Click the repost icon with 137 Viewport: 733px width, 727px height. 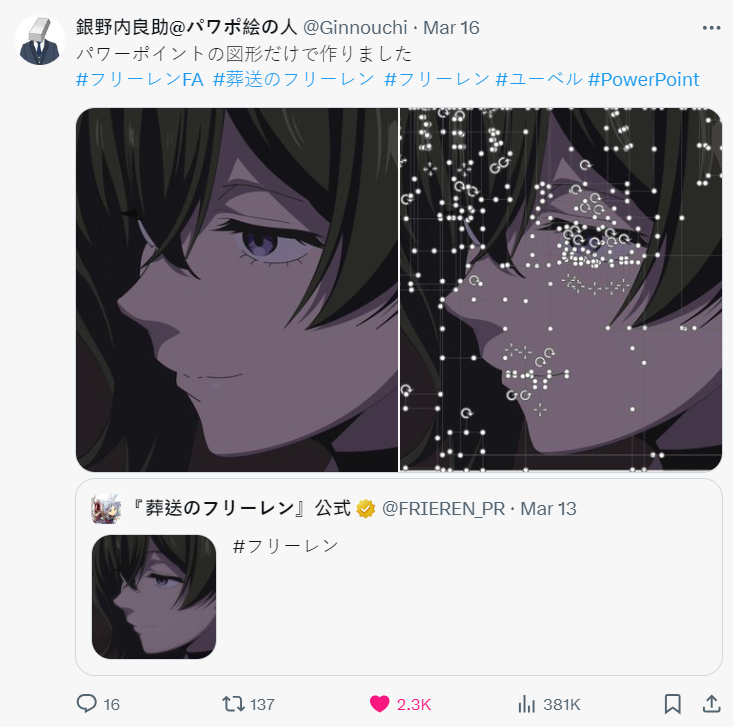tap(233, 704)
